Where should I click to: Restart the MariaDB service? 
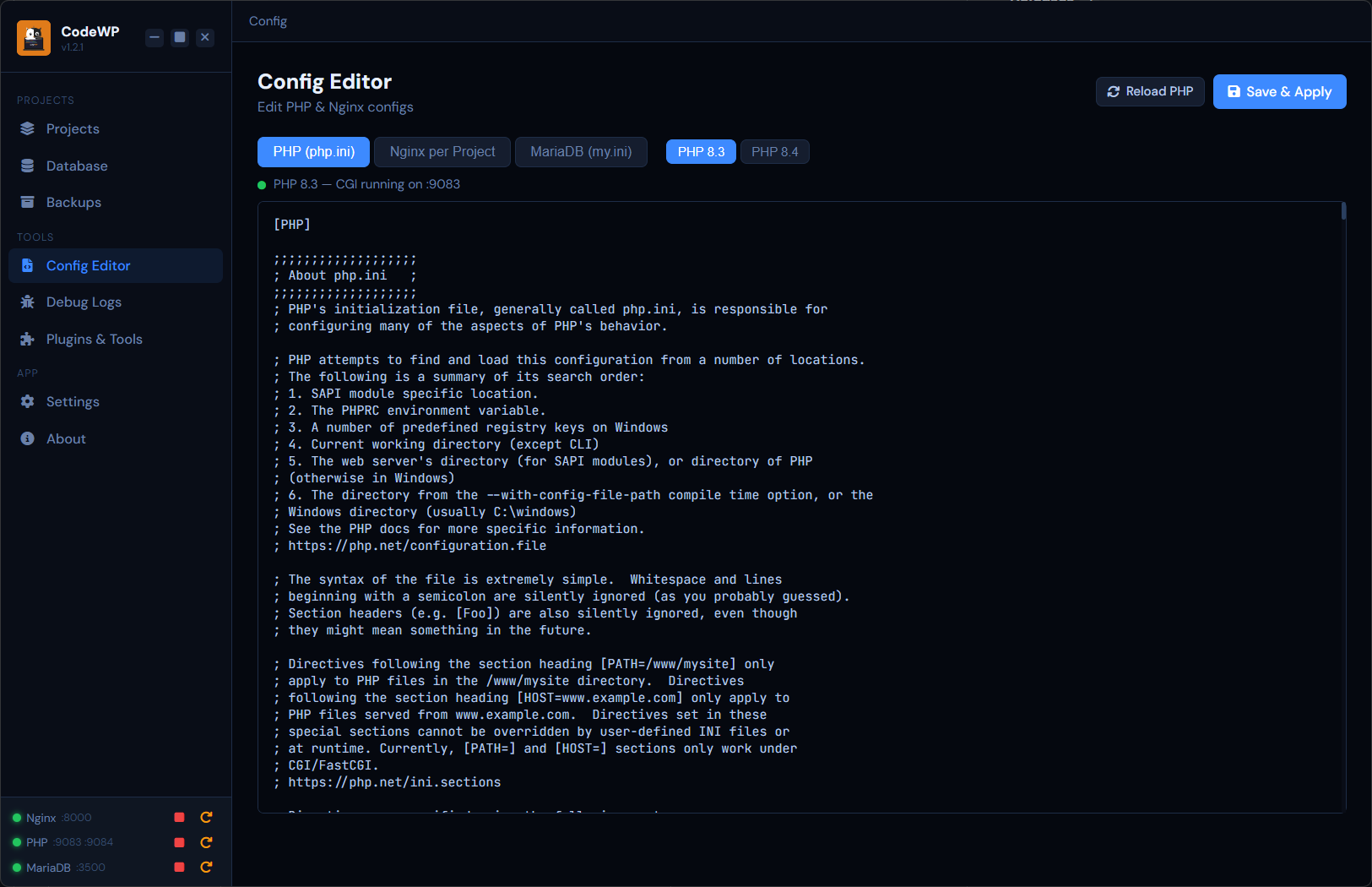tap(206, 867)
